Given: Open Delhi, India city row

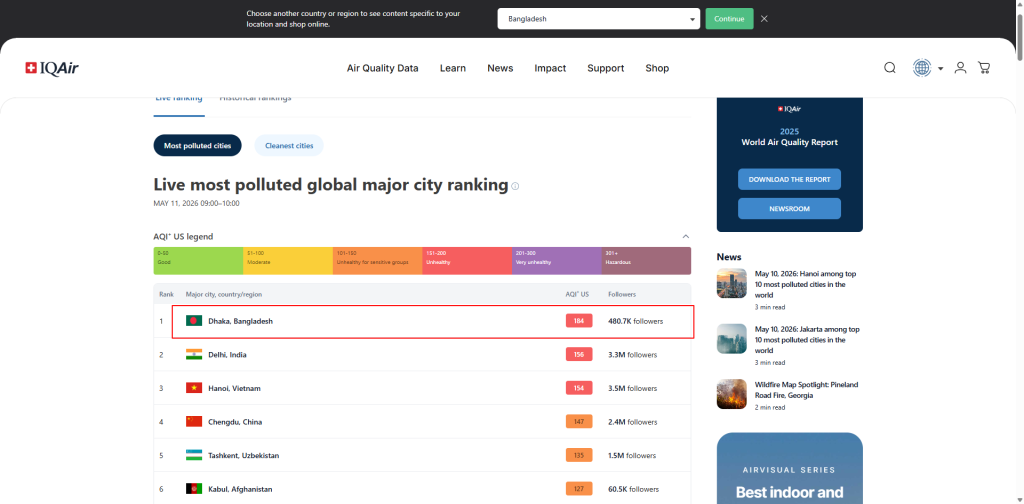Looking at the screenshot, I should [x=423, y=354].
